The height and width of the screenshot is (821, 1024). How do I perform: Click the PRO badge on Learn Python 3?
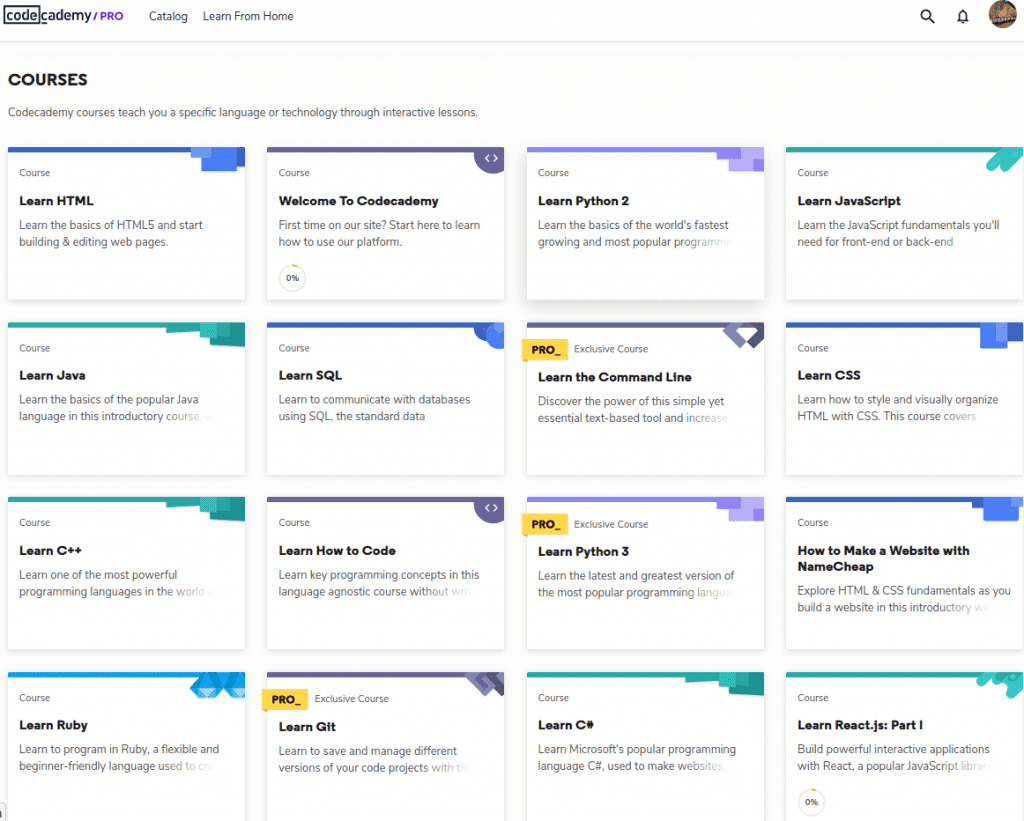[545, 524]
